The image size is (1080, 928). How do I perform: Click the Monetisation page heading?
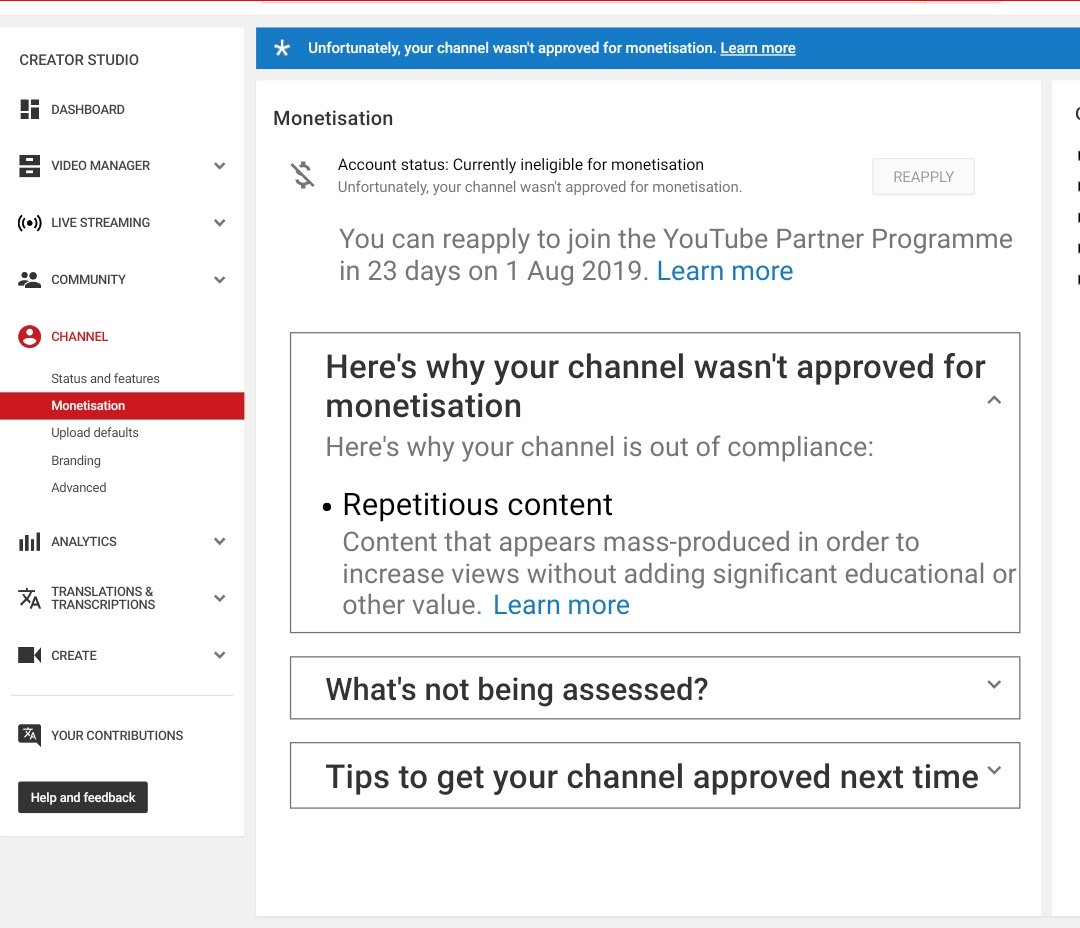pos(333,118)
